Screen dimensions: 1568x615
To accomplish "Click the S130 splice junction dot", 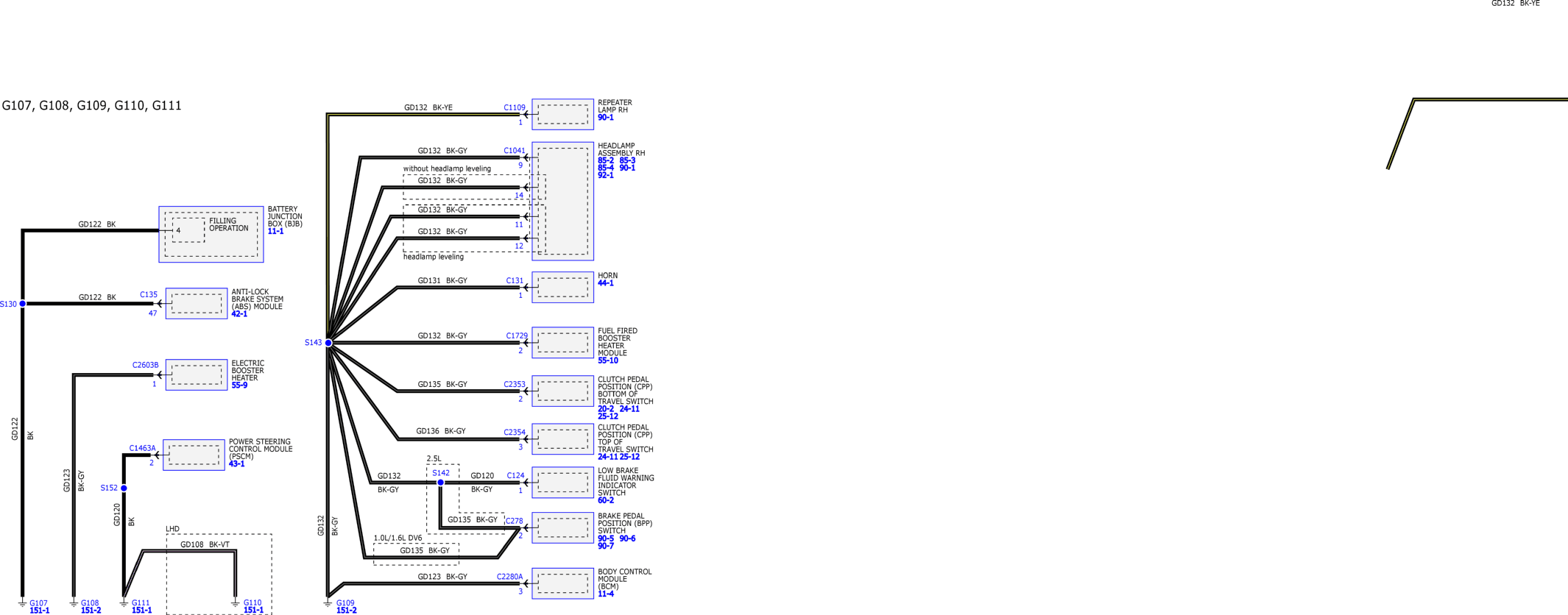I will (x=23, y=304).
